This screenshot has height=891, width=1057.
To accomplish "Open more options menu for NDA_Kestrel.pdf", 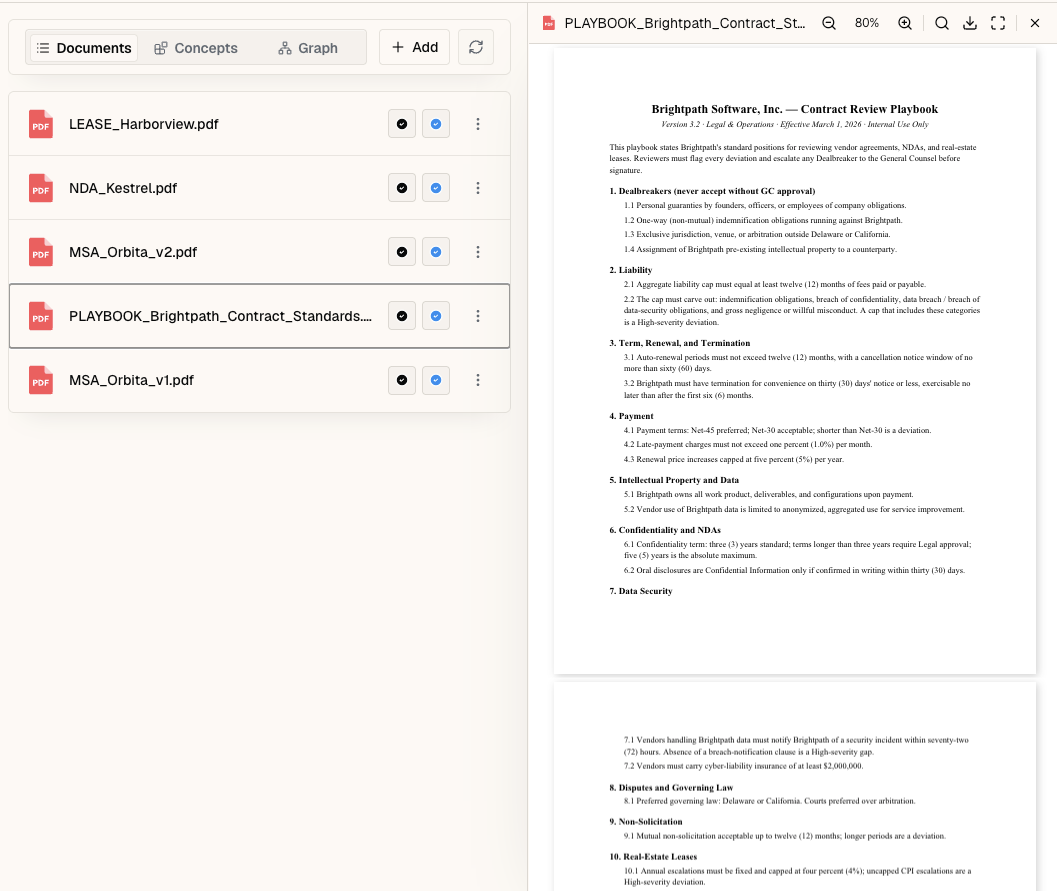I will pos(478,188).
